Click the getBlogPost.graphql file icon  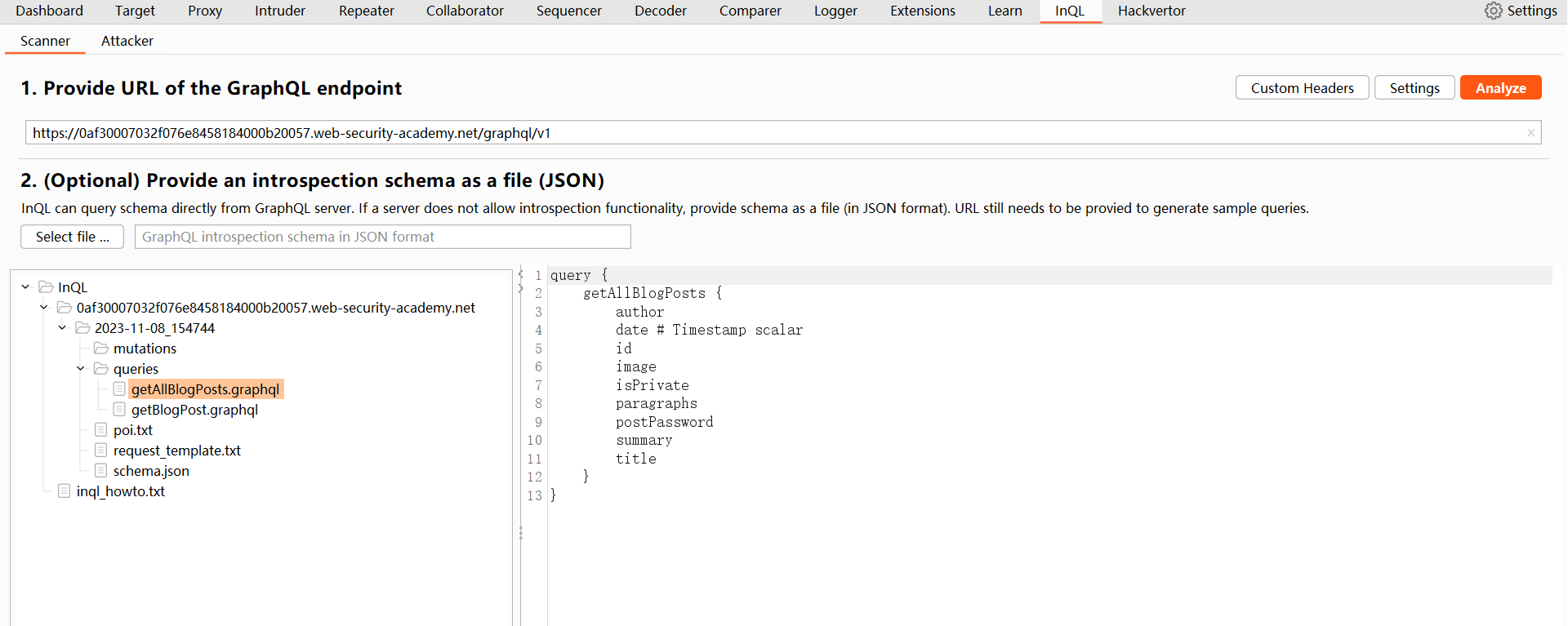(x=119, y=410)
